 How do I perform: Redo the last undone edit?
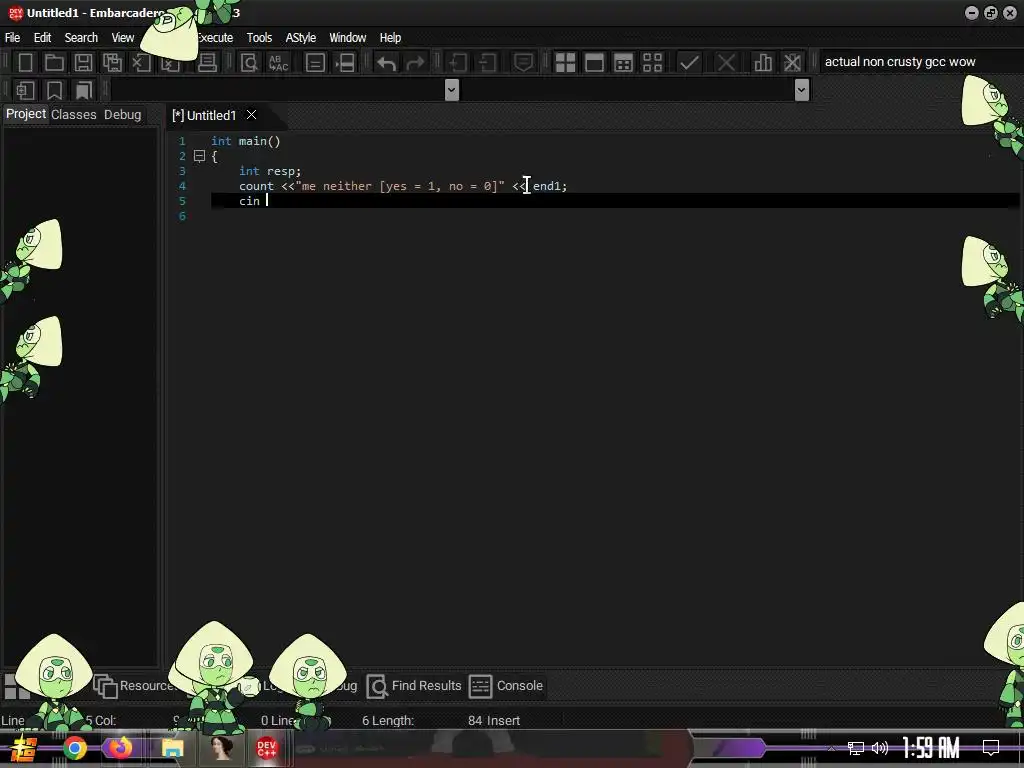(x=415, y=63)
